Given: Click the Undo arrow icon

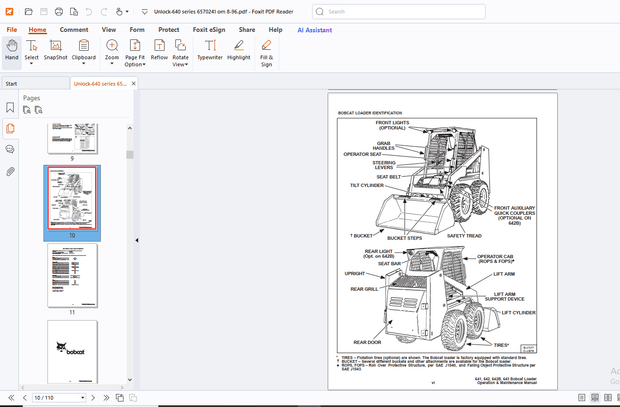Looking at the screenshot, I should 89,11.
